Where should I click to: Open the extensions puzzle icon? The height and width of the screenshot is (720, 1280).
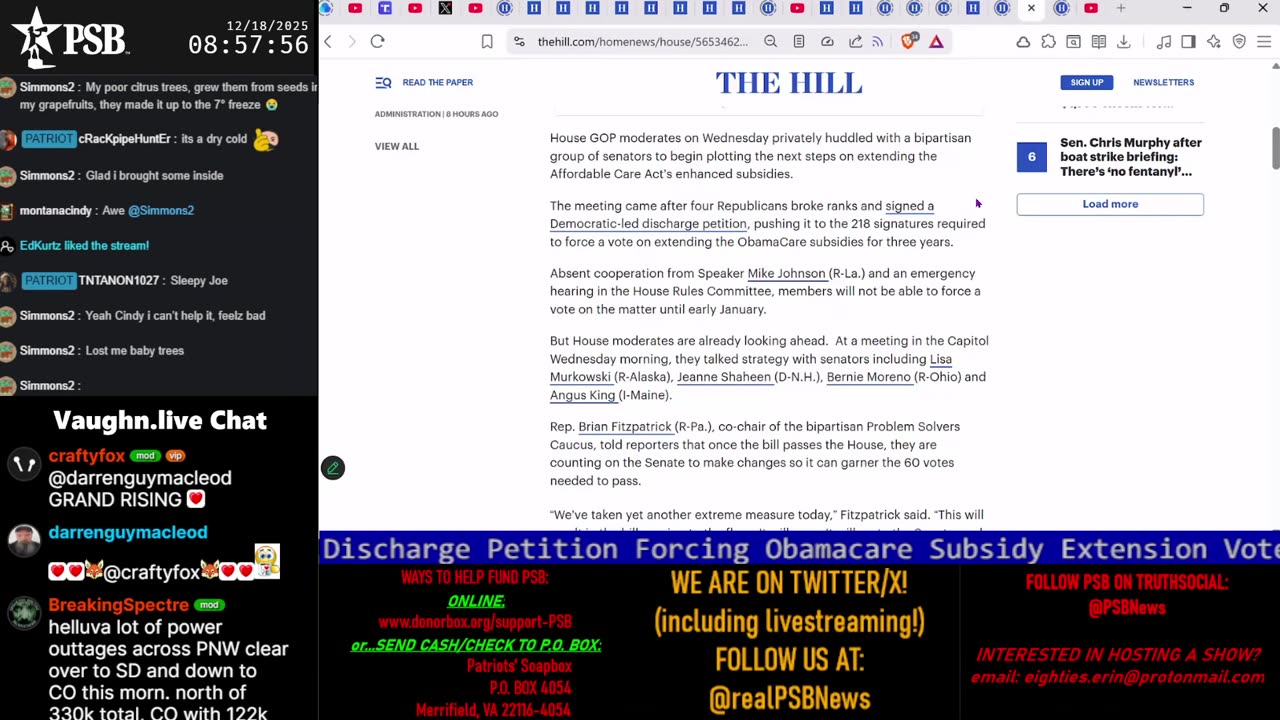point(1048,42)
